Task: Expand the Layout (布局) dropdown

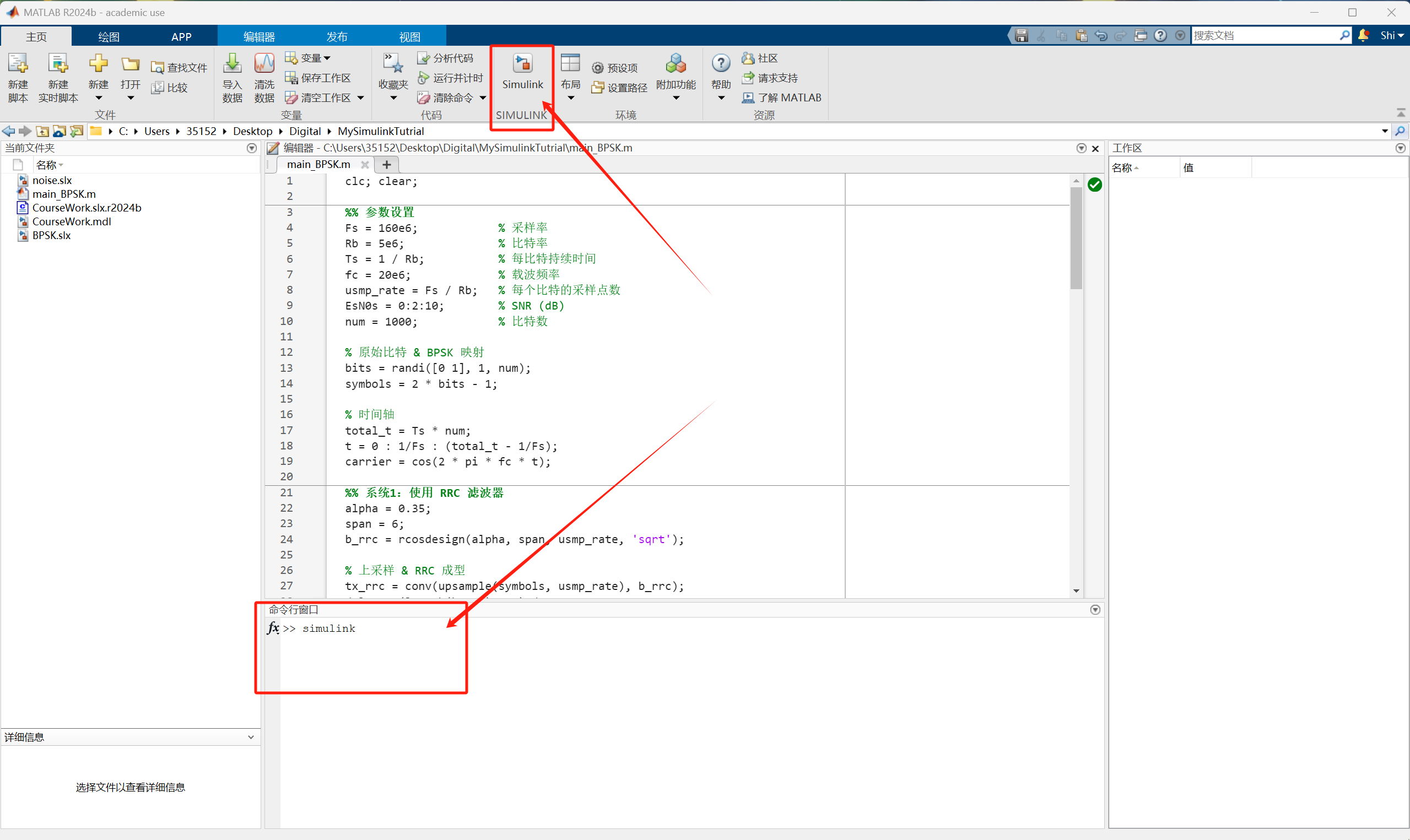Action: (x=571, y=98)
